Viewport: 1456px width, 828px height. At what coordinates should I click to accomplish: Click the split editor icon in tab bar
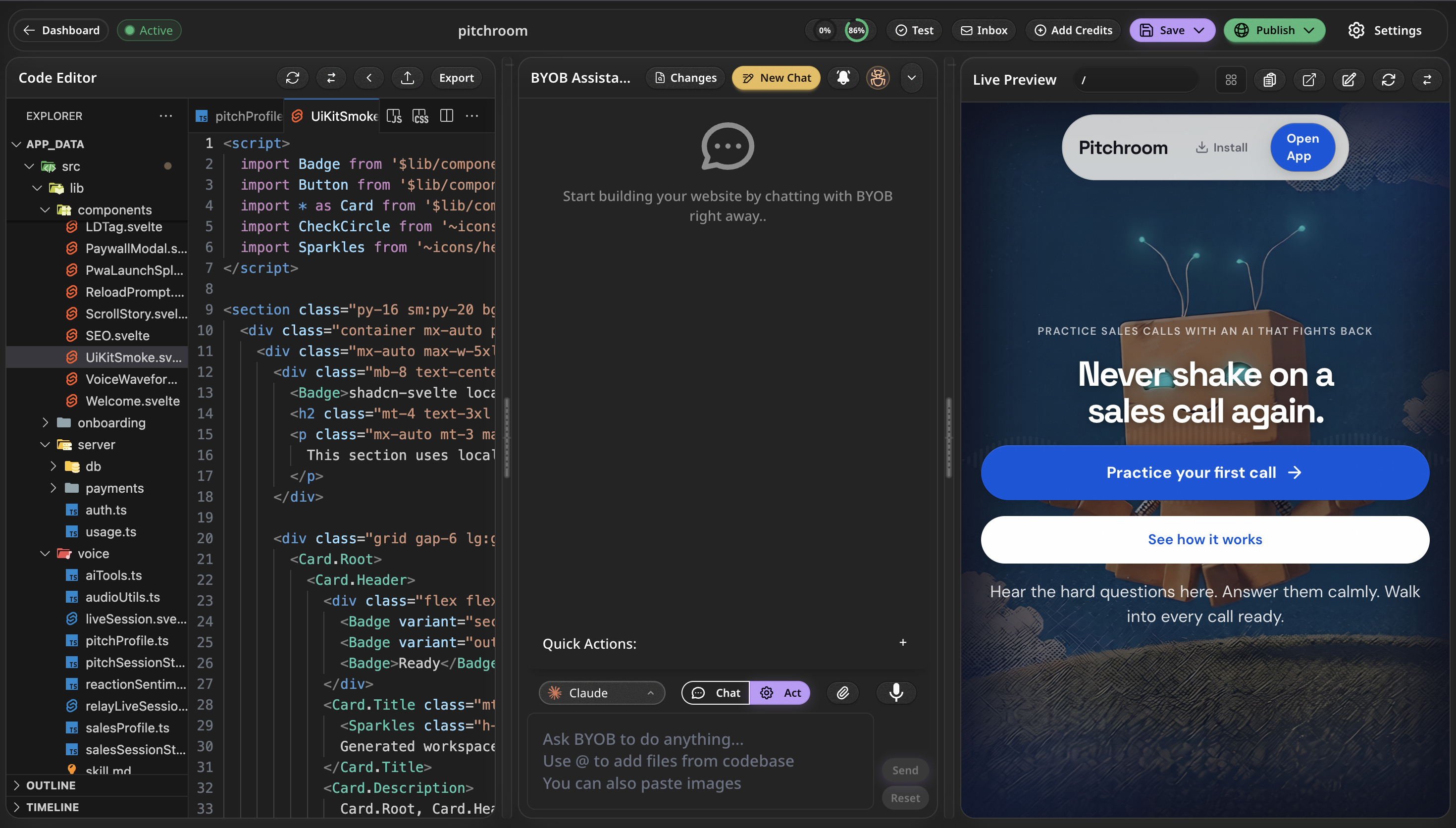[447, 116]
